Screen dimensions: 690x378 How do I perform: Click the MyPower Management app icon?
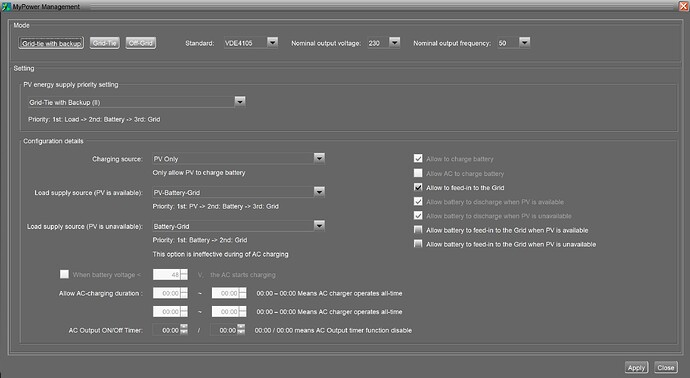pos(6,7)
